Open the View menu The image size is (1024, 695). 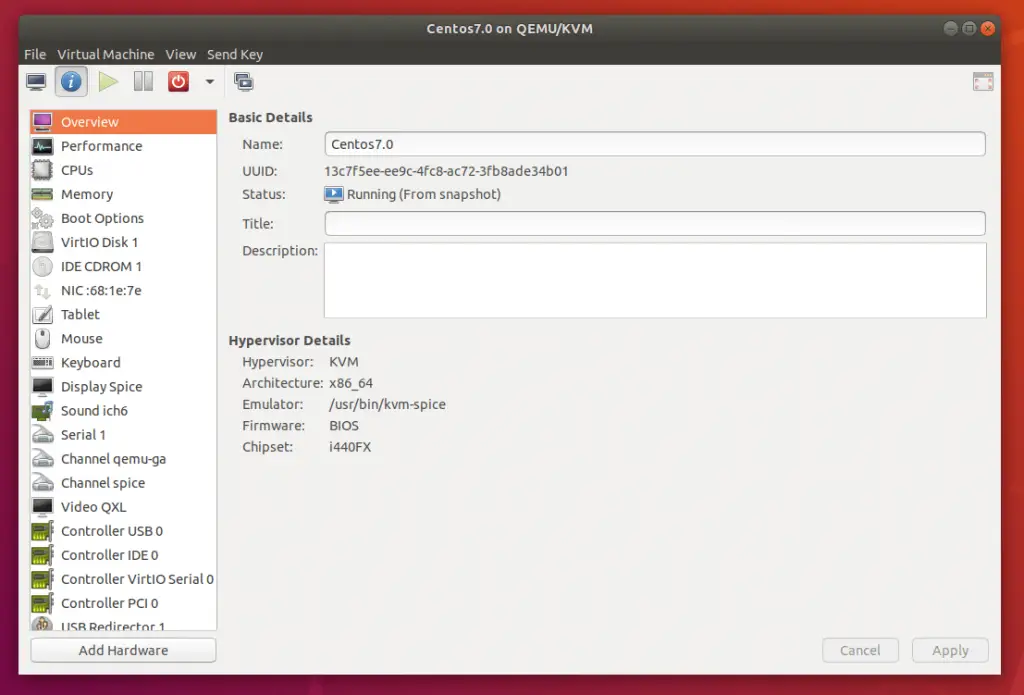(180, 54)
